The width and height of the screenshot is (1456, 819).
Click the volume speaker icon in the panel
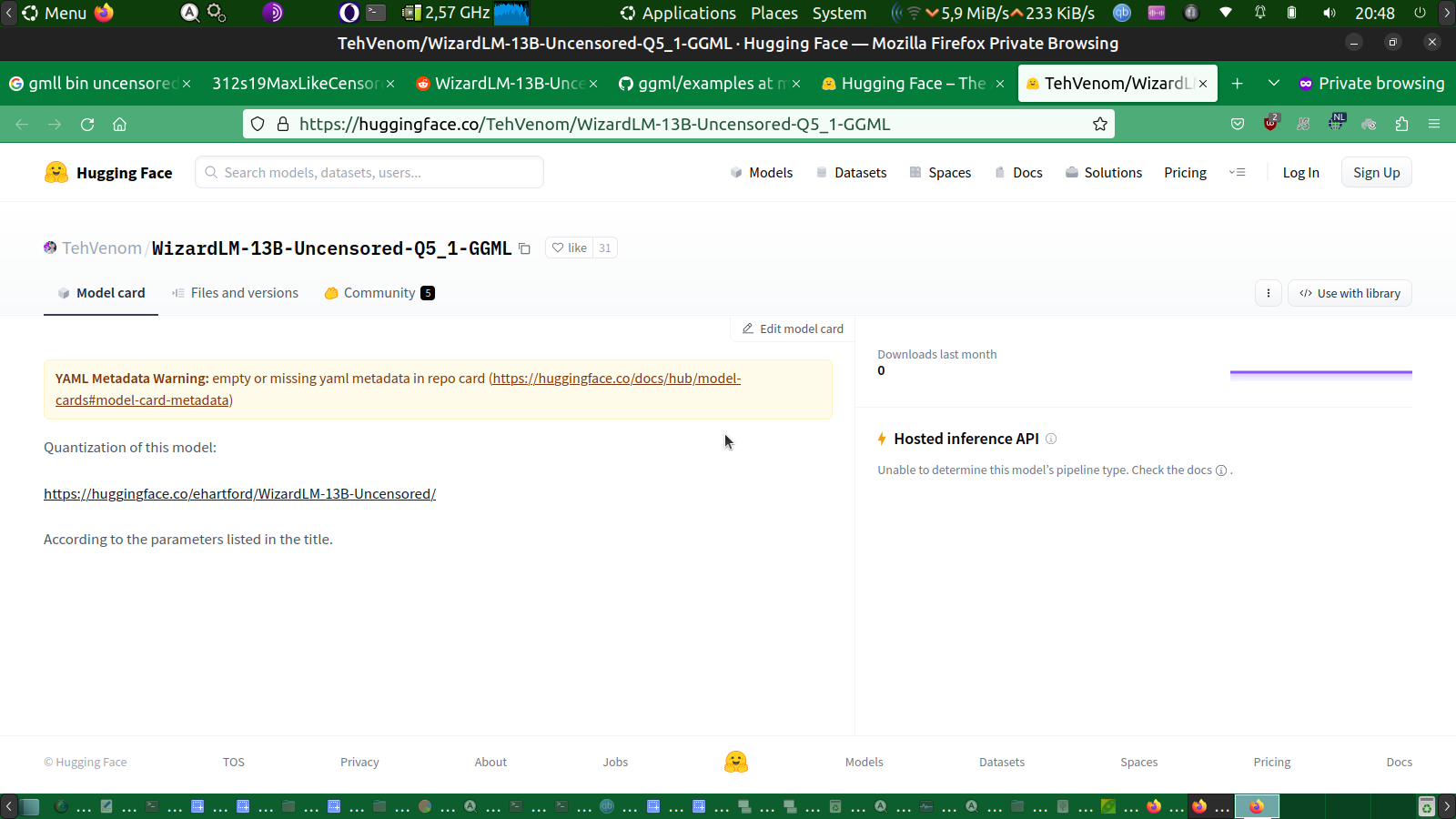[x=1330, y=13]
